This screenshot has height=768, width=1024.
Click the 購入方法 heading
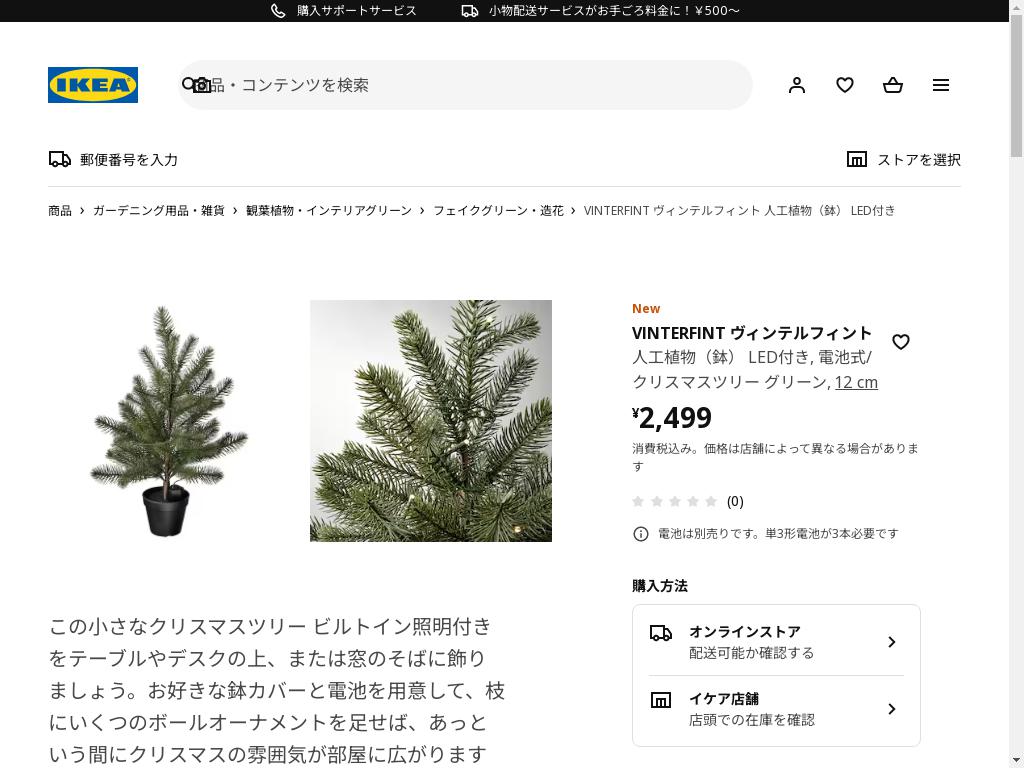tap(660, 586)
